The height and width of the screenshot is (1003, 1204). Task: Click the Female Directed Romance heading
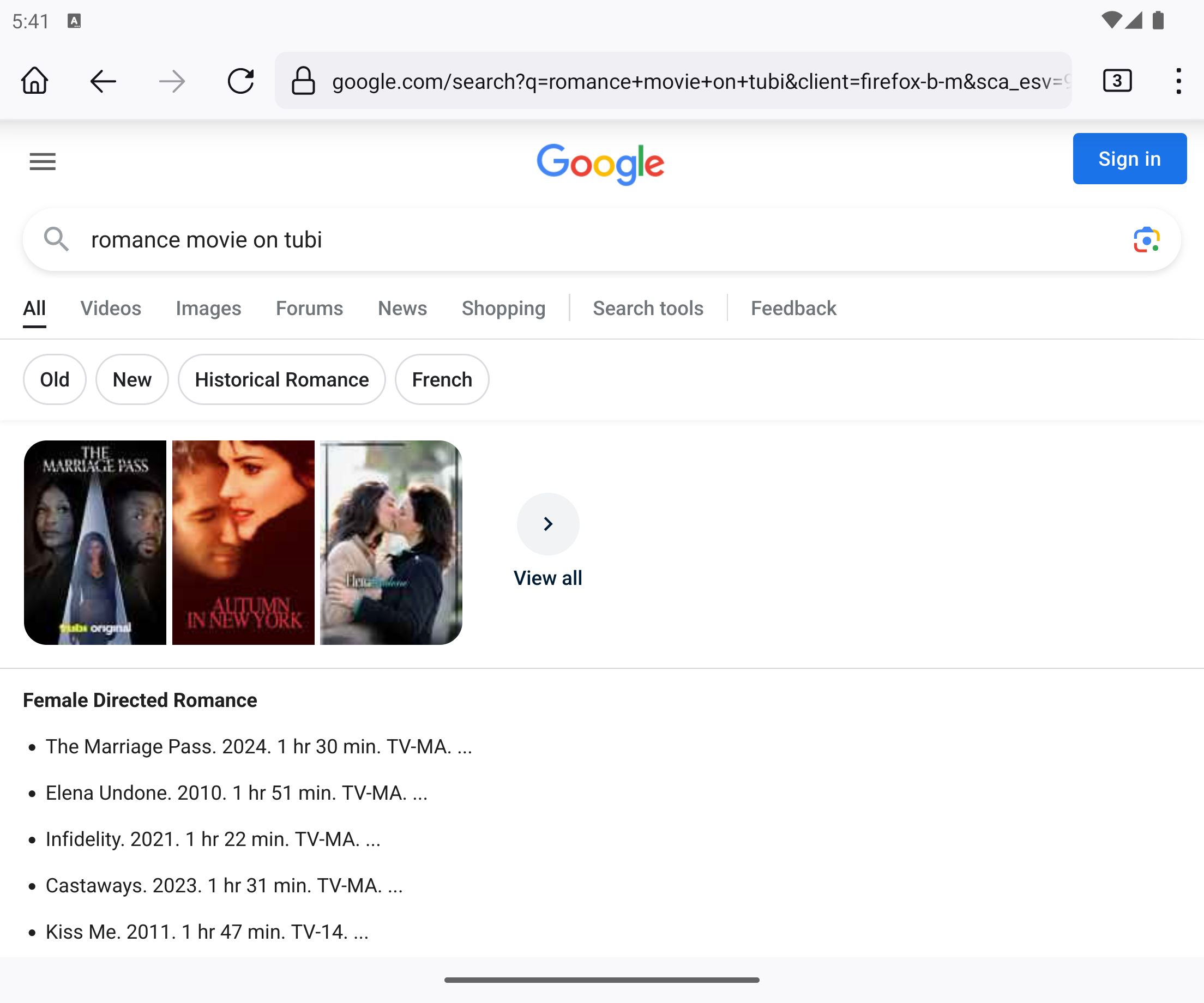coord(140,700)
